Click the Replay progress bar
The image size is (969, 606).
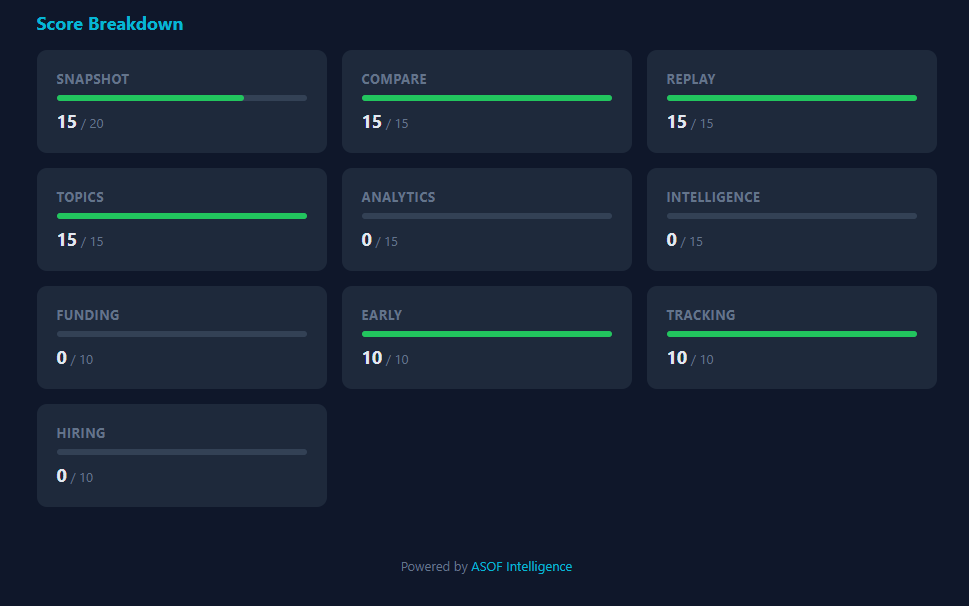(x=792, y=98)
